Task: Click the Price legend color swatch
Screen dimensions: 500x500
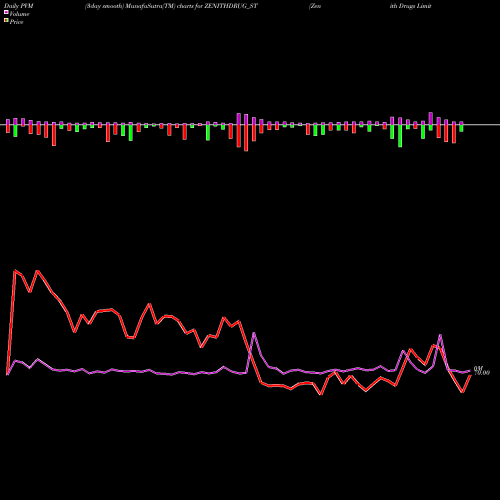Action: 6,21
